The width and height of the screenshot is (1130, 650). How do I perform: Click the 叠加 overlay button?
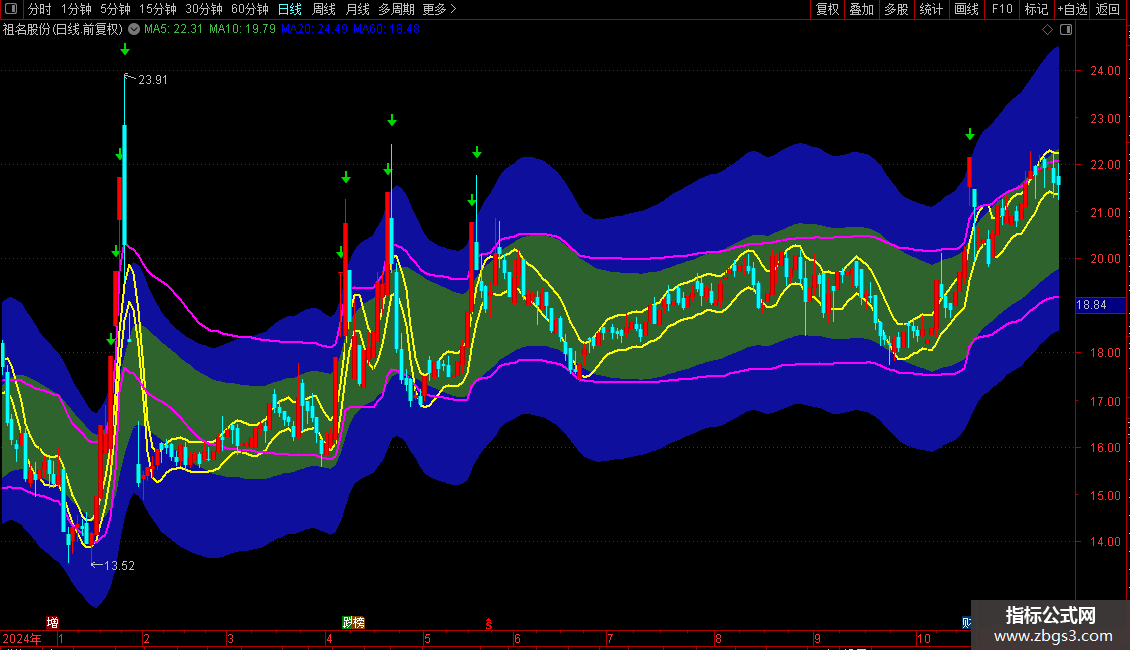pyautogui.click(x=861, y=9)
